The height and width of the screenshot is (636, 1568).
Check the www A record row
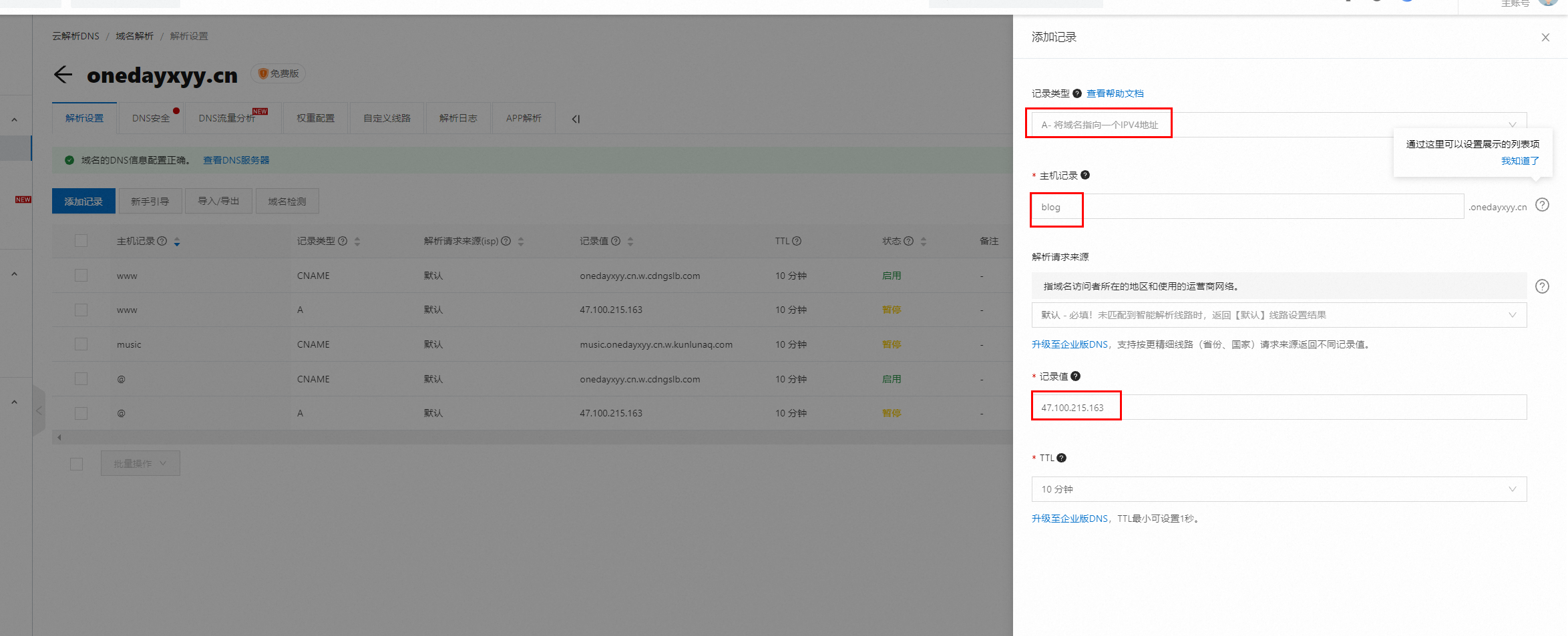(81, 310)
